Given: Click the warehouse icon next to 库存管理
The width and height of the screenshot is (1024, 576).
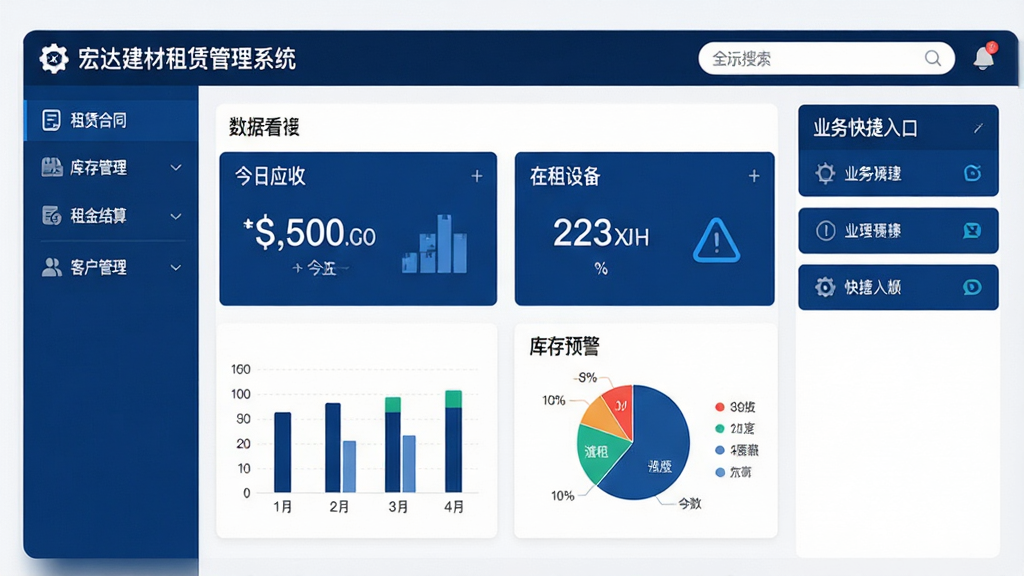Looking at the screenshot, I should pyautogui.click(x=52, y=167).
